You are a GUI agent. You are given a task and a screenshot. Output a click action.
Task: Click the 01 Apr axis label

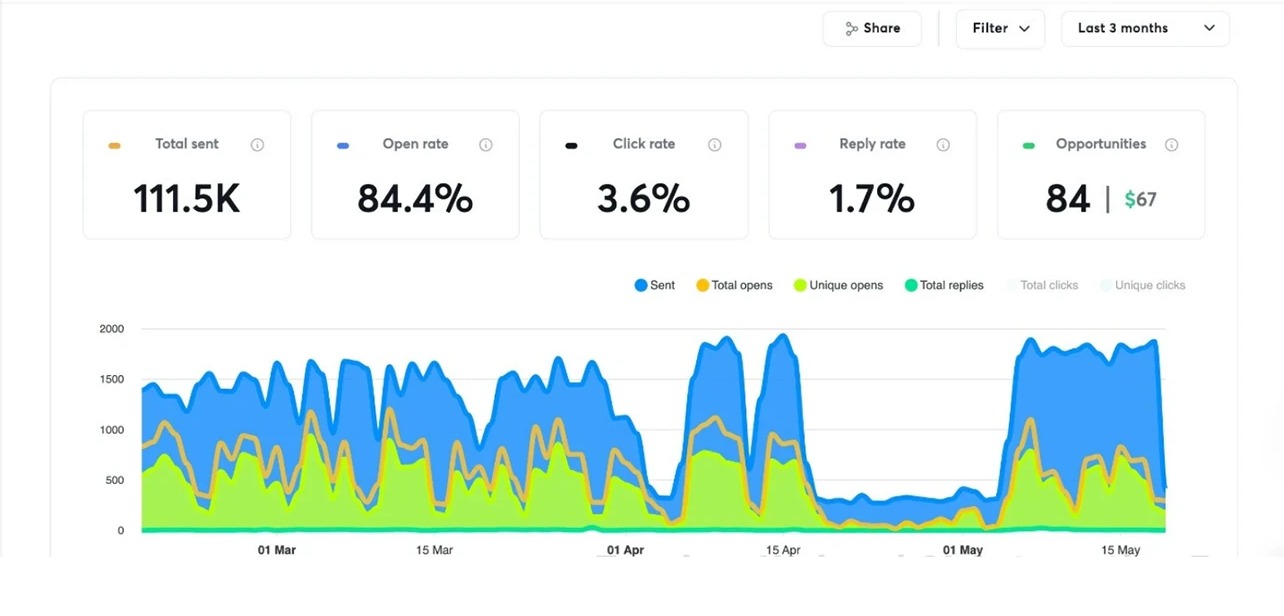pyautogui.click(x=625, y=550)
